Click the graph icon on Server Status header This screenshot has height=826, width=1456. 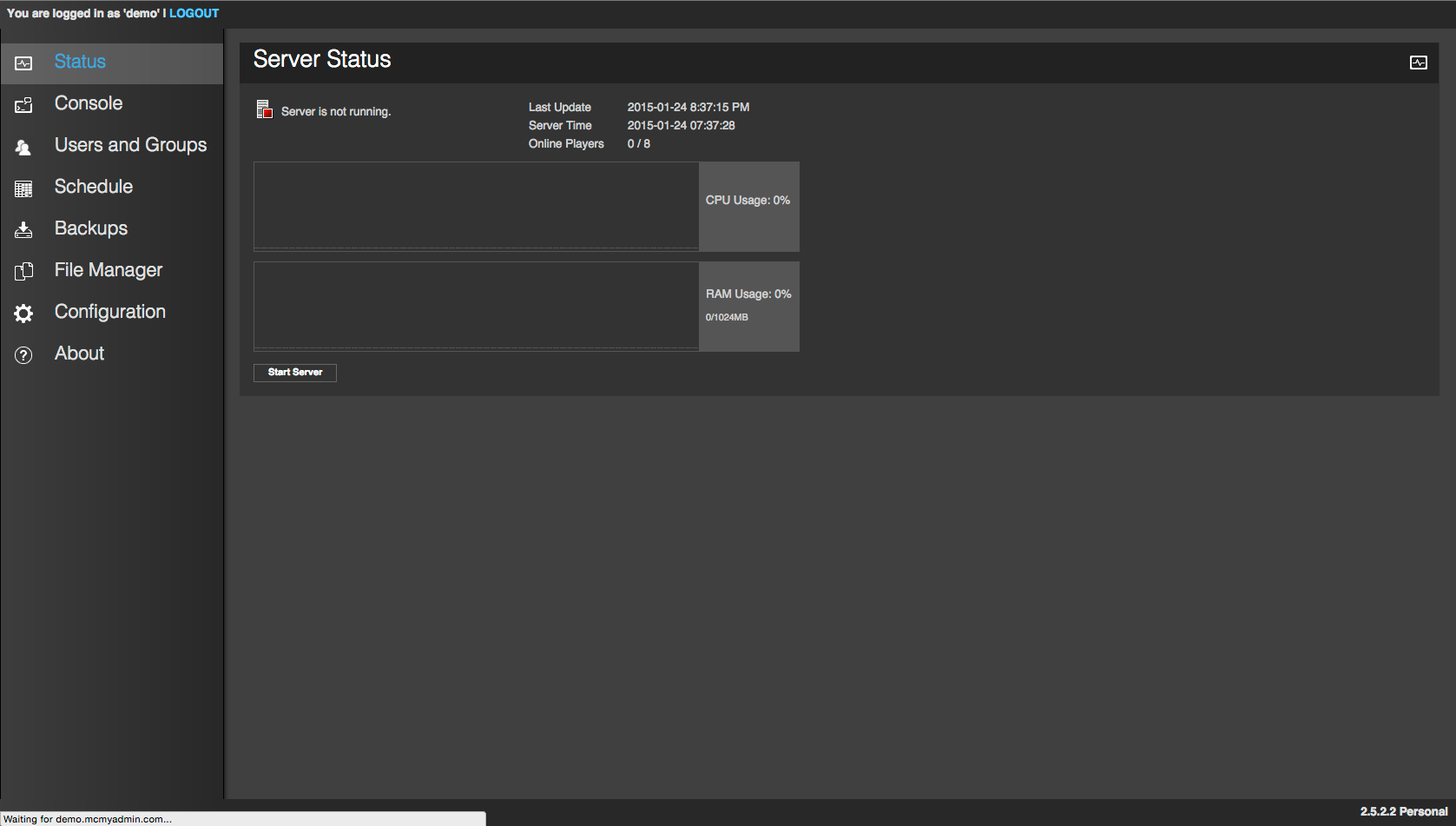tap(1419, 62)
